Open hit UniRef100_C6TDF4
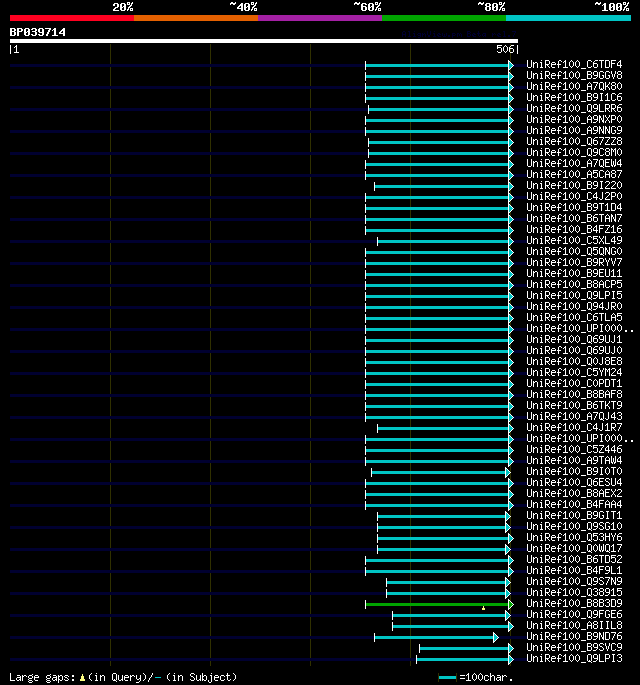This screenshot has height=685, width=640. pos(574,65)
